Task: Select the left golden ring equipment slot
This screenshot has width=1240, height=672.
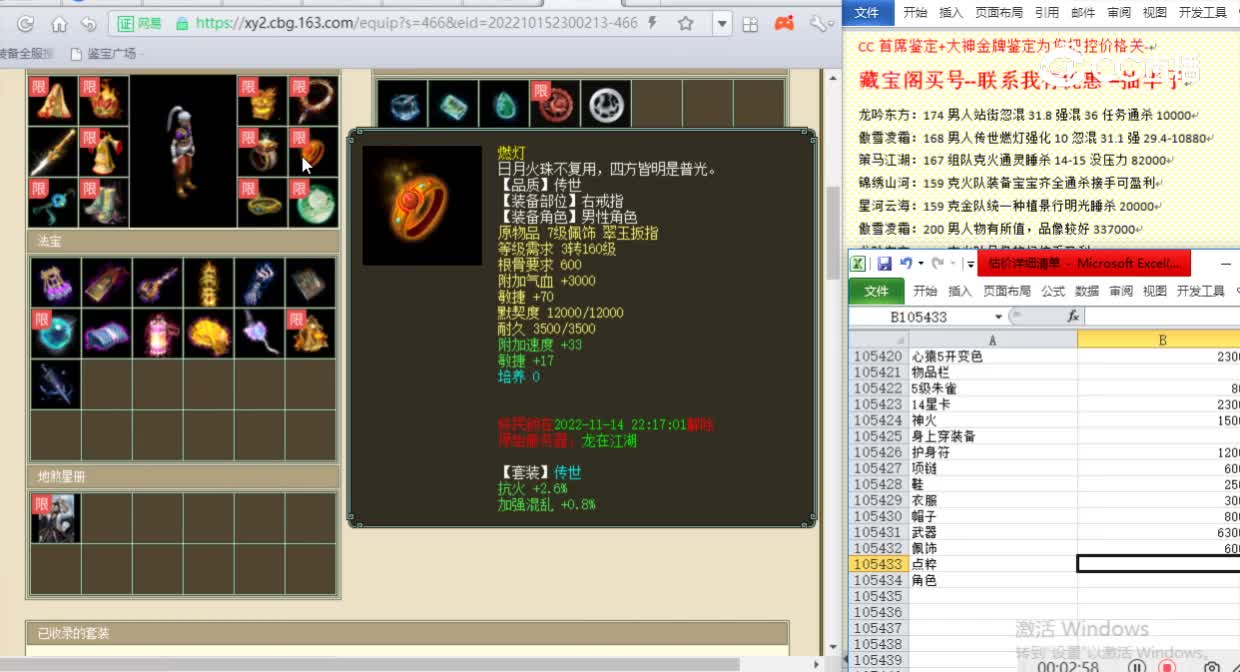Action: point(263,152)
